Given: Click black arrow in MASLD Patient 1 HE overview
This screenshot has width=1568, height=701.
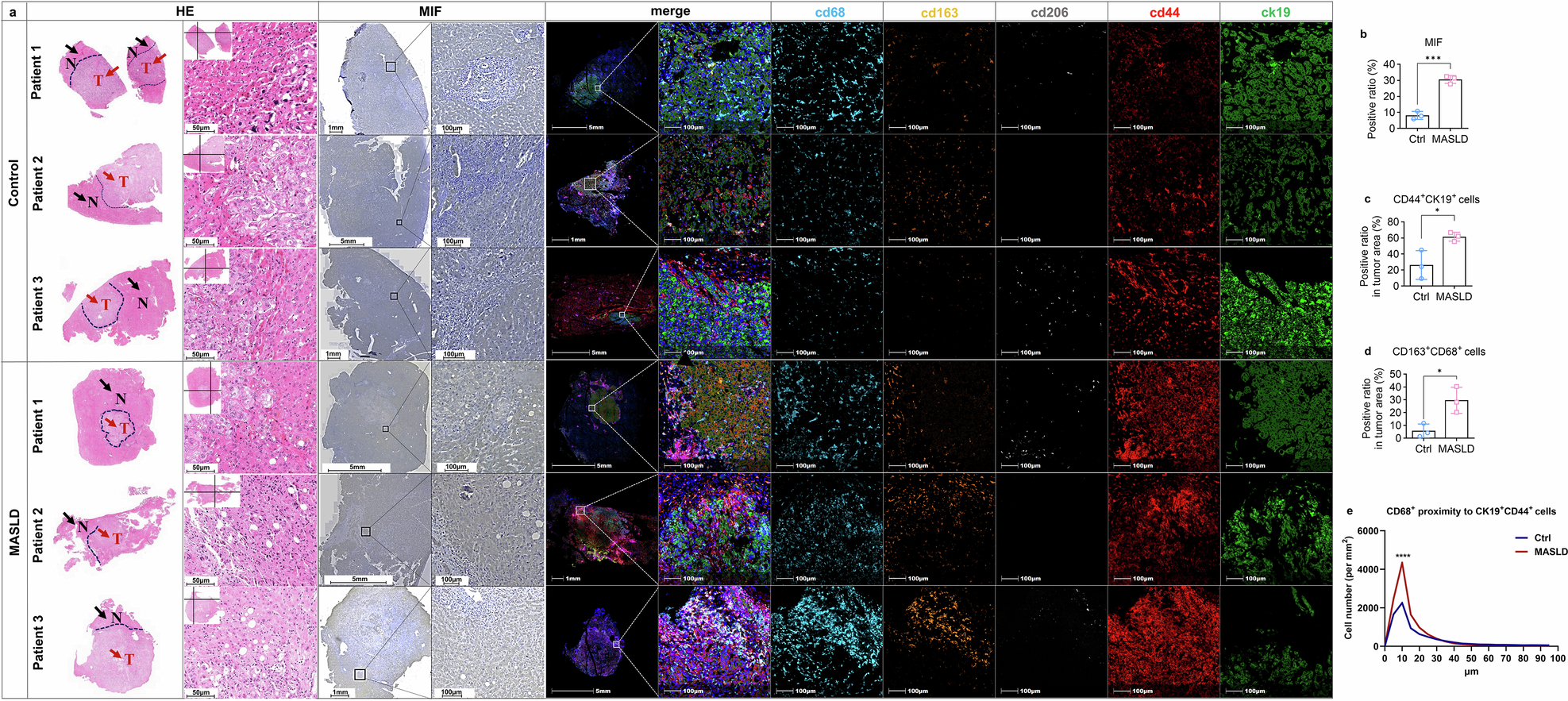Looking at the screenshot, I should pyautogui.click(x=106, y=385).
